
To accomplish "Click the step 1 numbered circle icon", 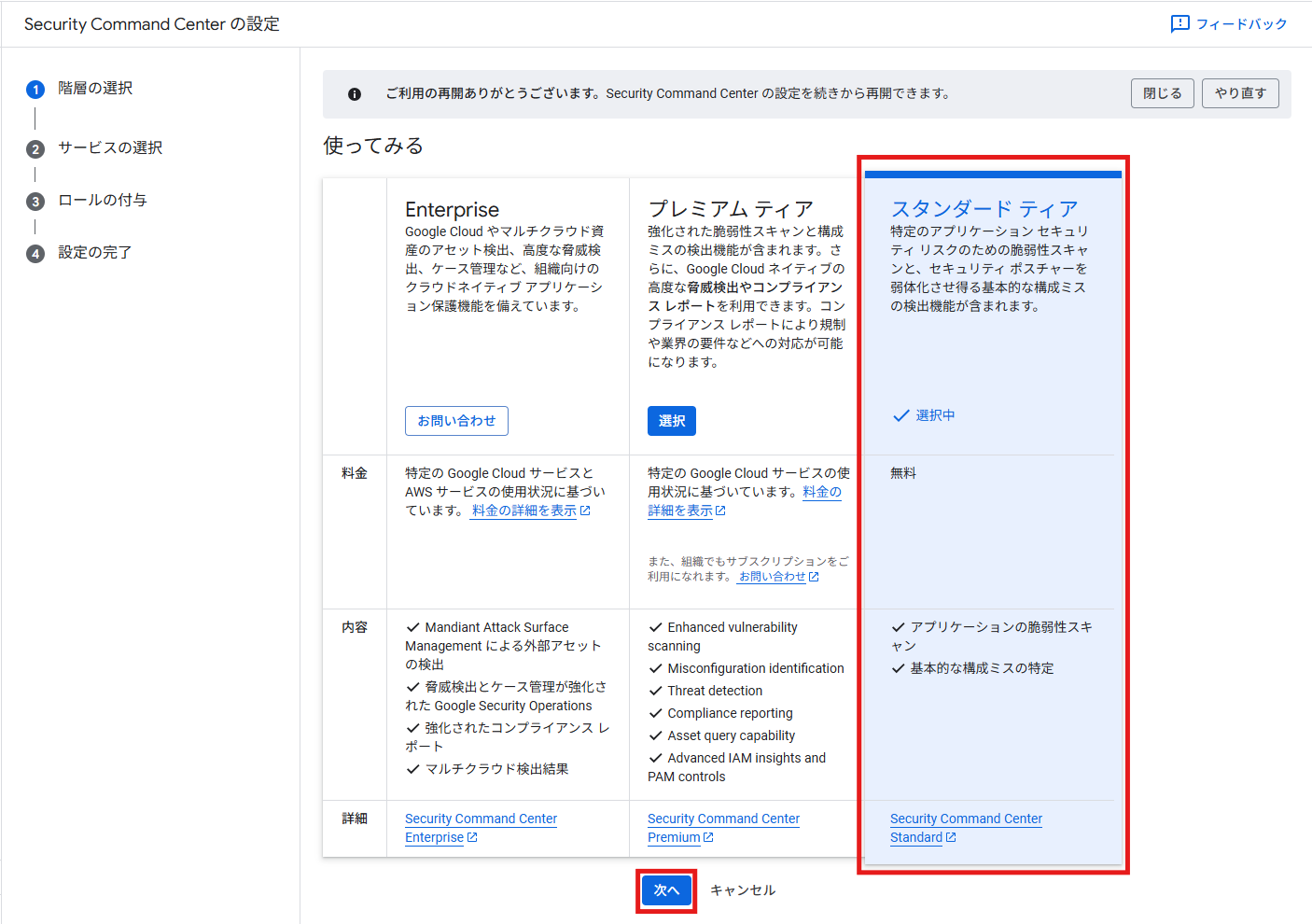I will pyautogui.click(x=35, y=90).
